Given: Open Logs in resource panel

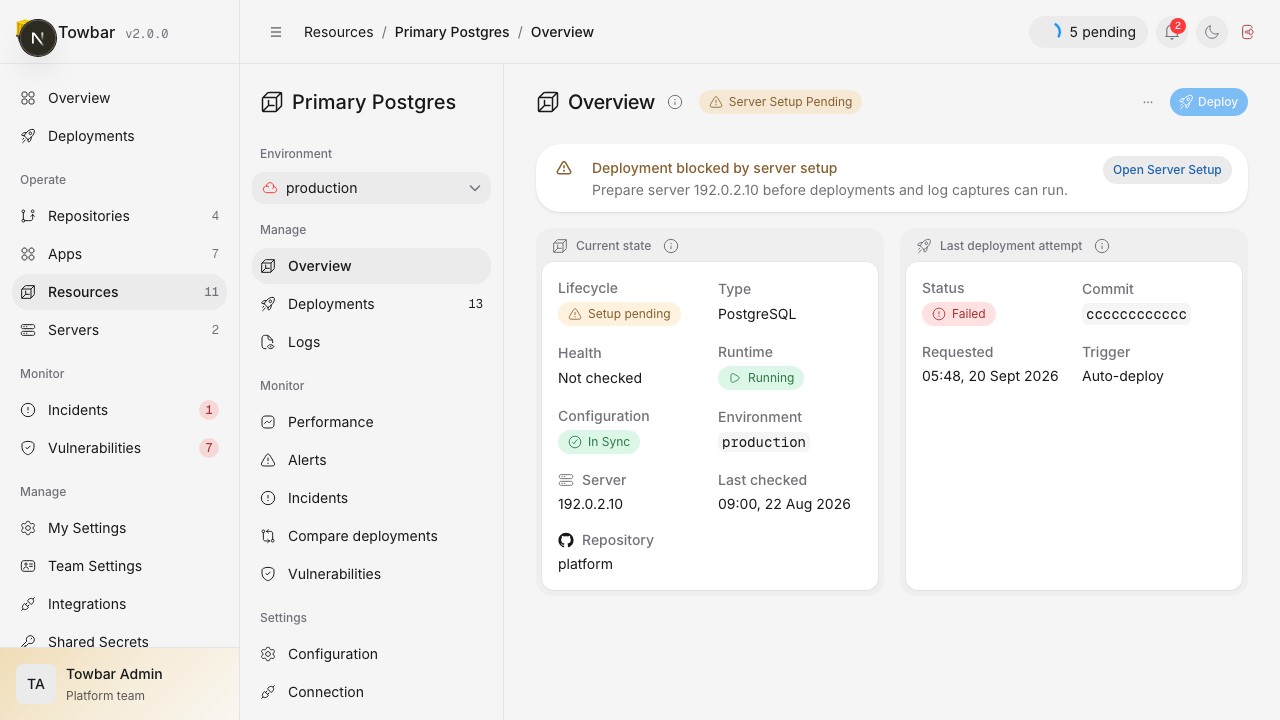Looking at the screenshot, I should point(372,342).
